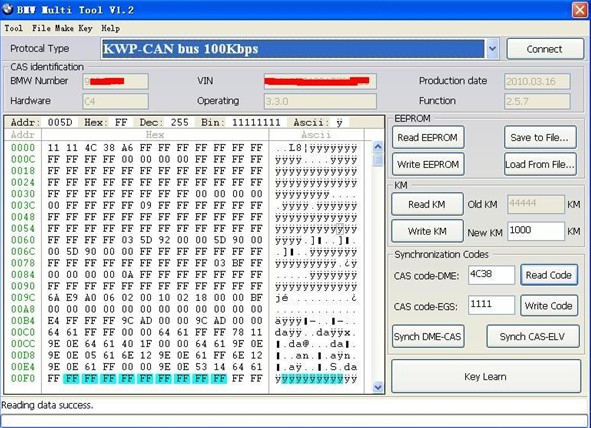The height and width of the screenshot is (428, 591).
Task: Click the 'Reading data success.' status text
Action: click(x=47, y=405)
